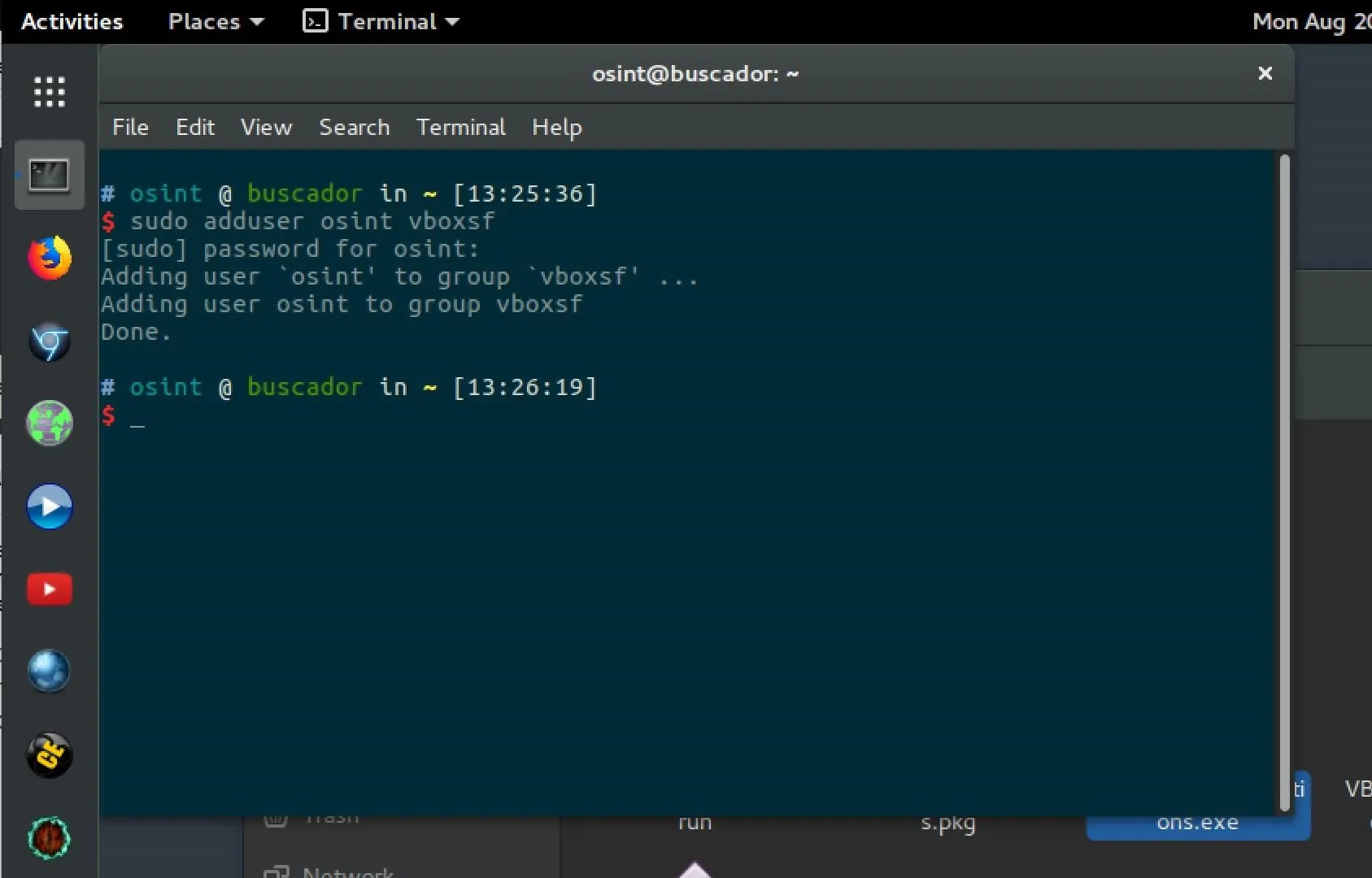This screenshot has height=878, width=1372.
Task: Expand the Places dropdown in top bar
Action: pyautogui.click(x=216, y=21)
